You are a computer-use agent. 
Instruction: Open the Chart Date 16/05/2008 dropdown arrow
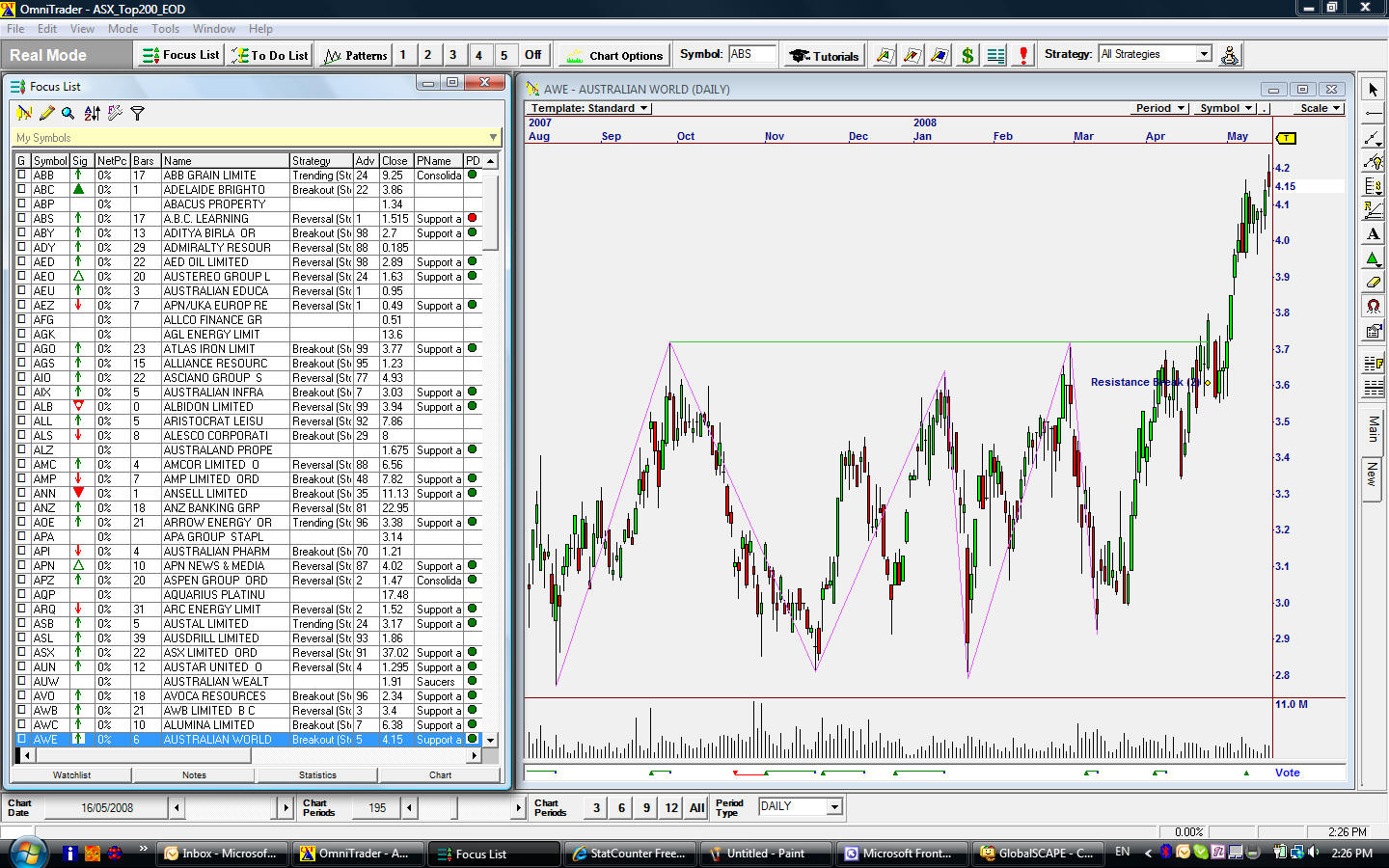coord(177,807)
